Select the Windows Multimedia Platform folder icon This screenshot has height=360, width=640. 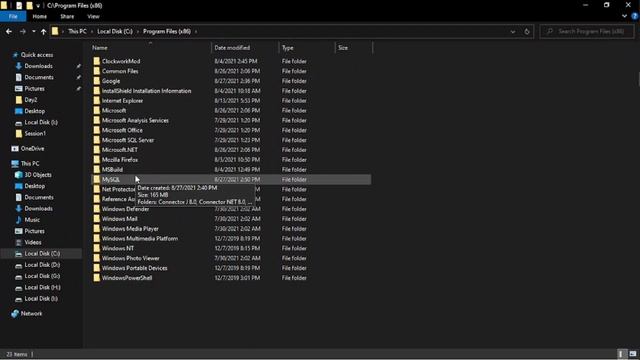tap(96, 238)
